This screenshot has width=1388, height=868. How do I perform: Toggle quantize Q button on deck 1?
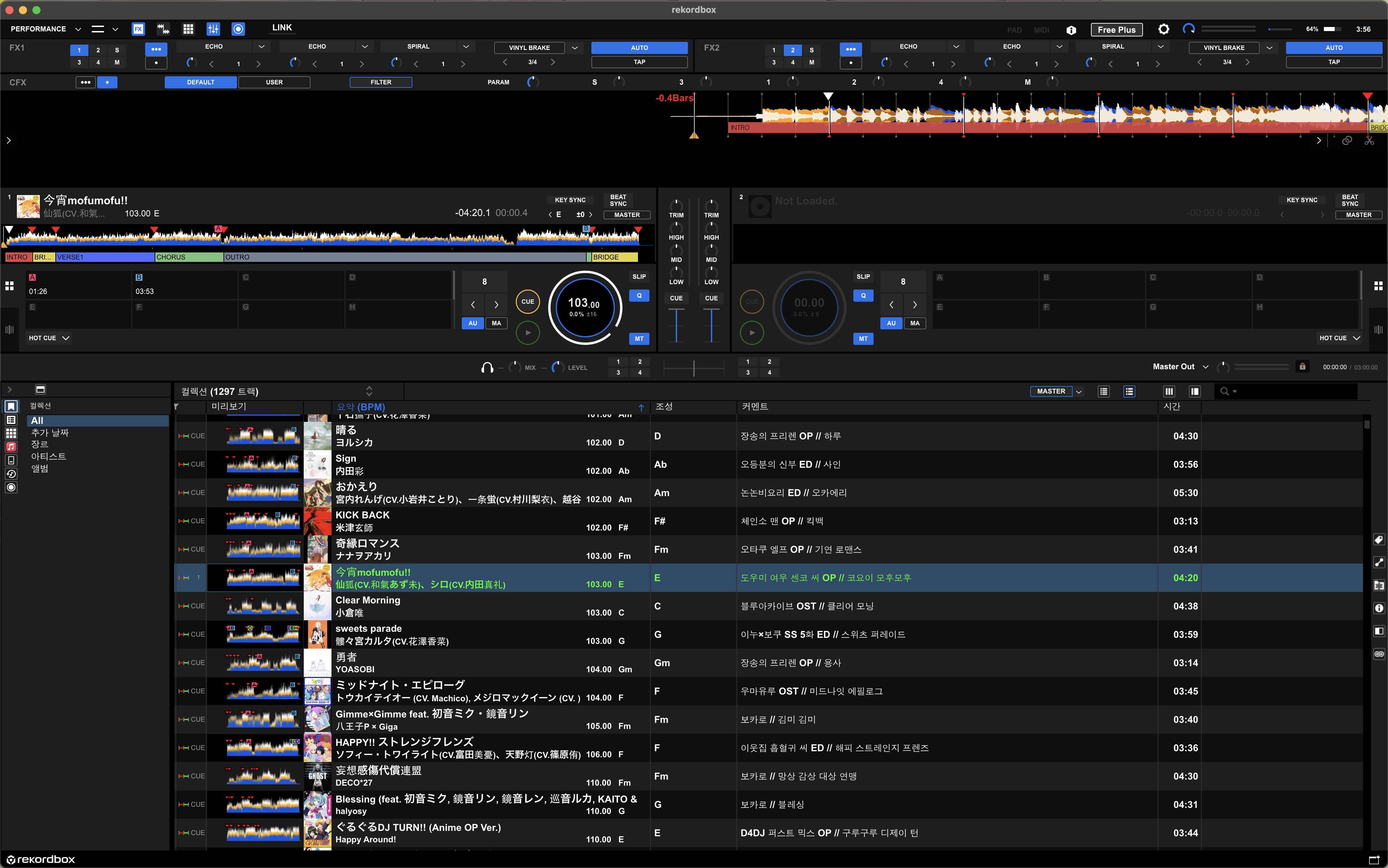click(639, 296)
